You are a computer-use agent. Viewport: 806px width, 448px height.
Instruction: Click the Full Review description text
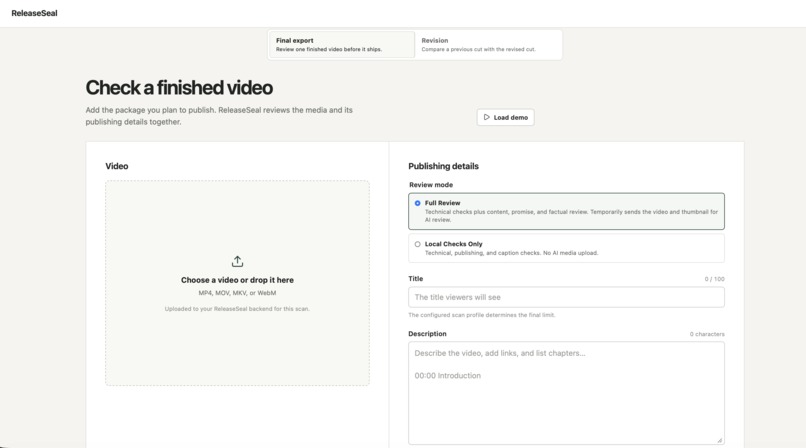point(571,215)
